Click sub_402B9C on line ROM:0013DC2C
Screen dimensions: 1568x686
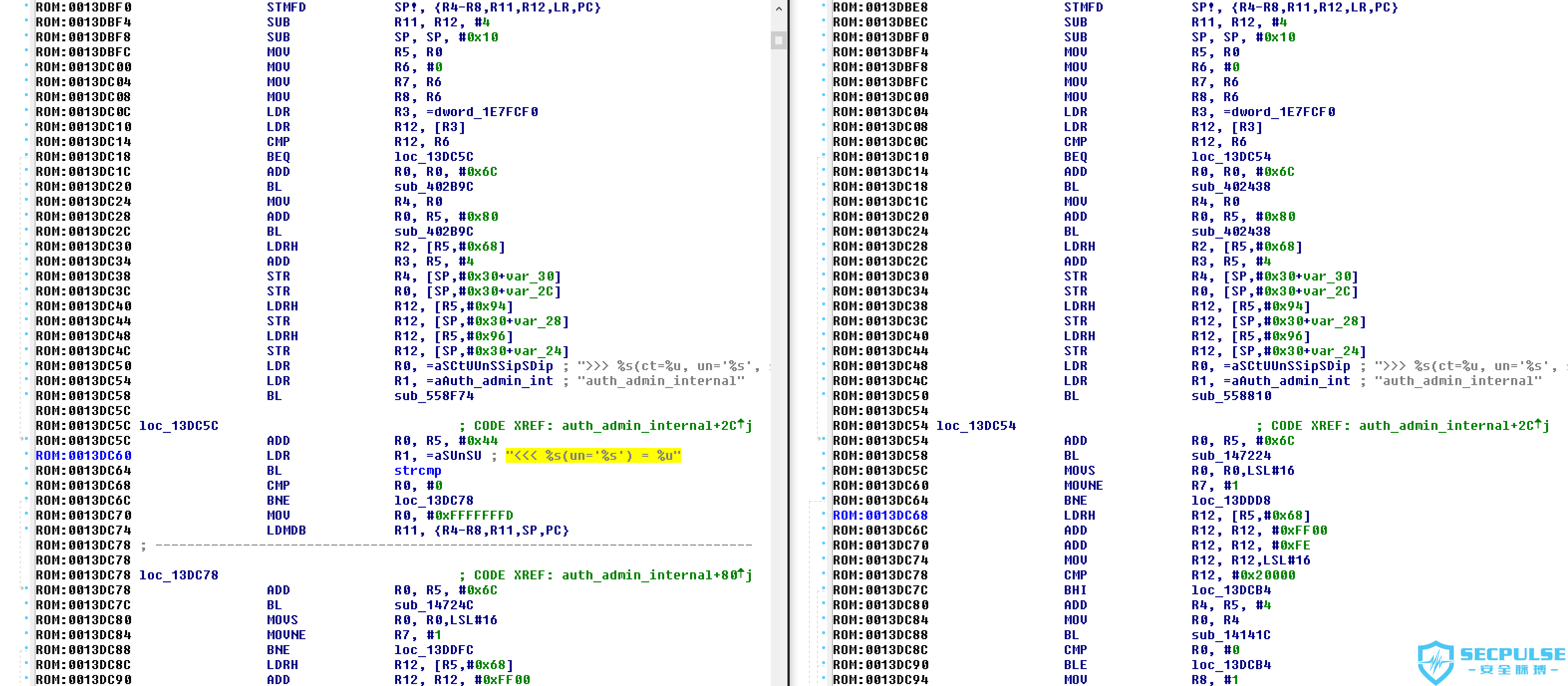tap(433, 231)
